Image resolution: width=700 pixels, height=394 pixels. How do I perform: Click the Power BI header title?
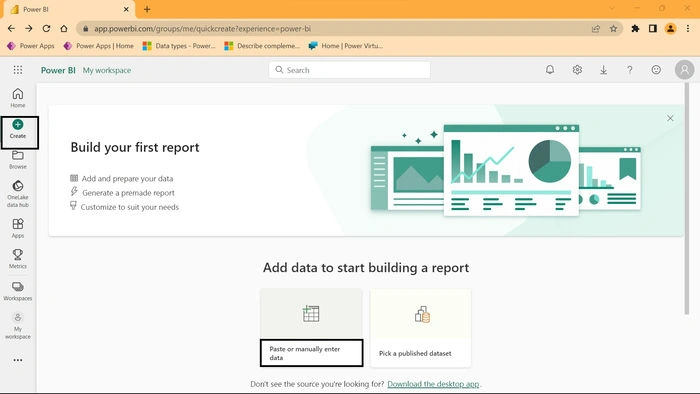pyautogui.click(x=58, y=70)
